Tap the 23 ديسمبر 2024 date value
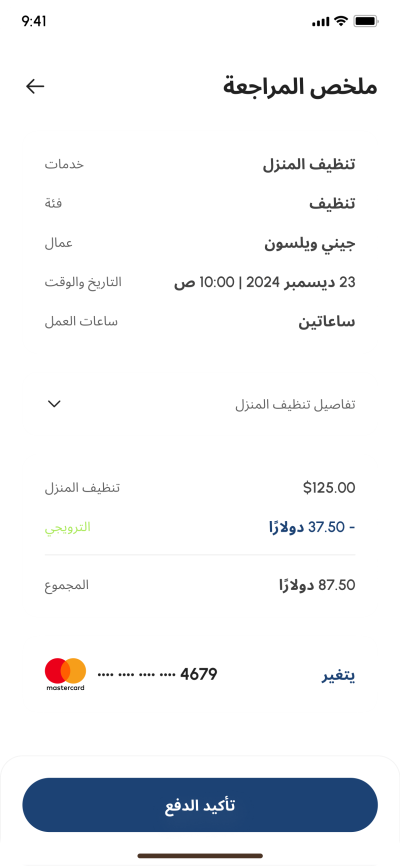Viewport: 400px width, 866px height. click(x=300, y=283)
